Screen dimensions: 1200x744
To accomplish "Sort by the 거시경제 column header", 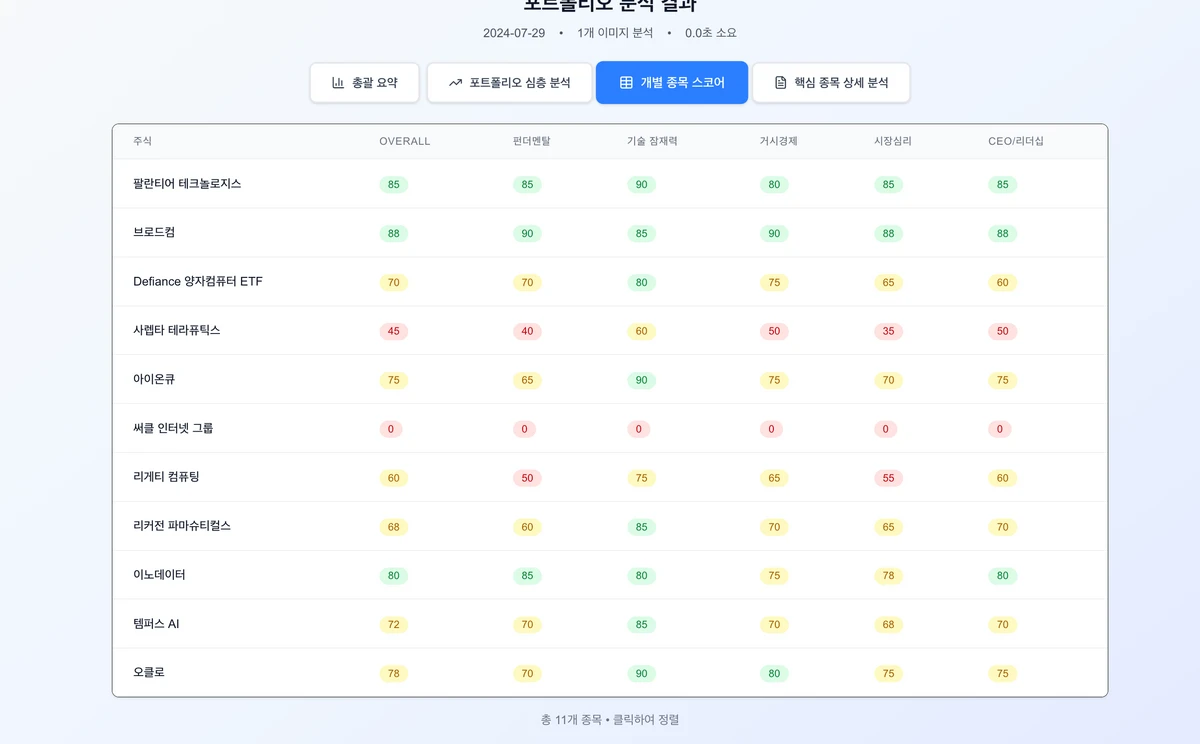I will [x=778, y=141].
